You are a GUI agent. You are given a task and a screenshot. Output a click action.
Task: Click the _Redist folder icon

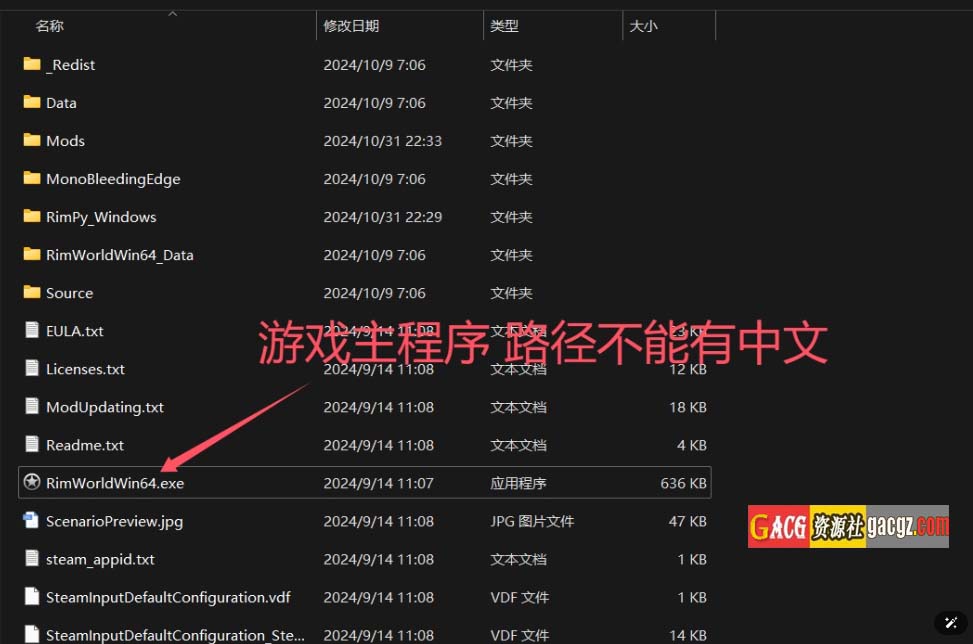pyautogui.click(x=31, y=65)
